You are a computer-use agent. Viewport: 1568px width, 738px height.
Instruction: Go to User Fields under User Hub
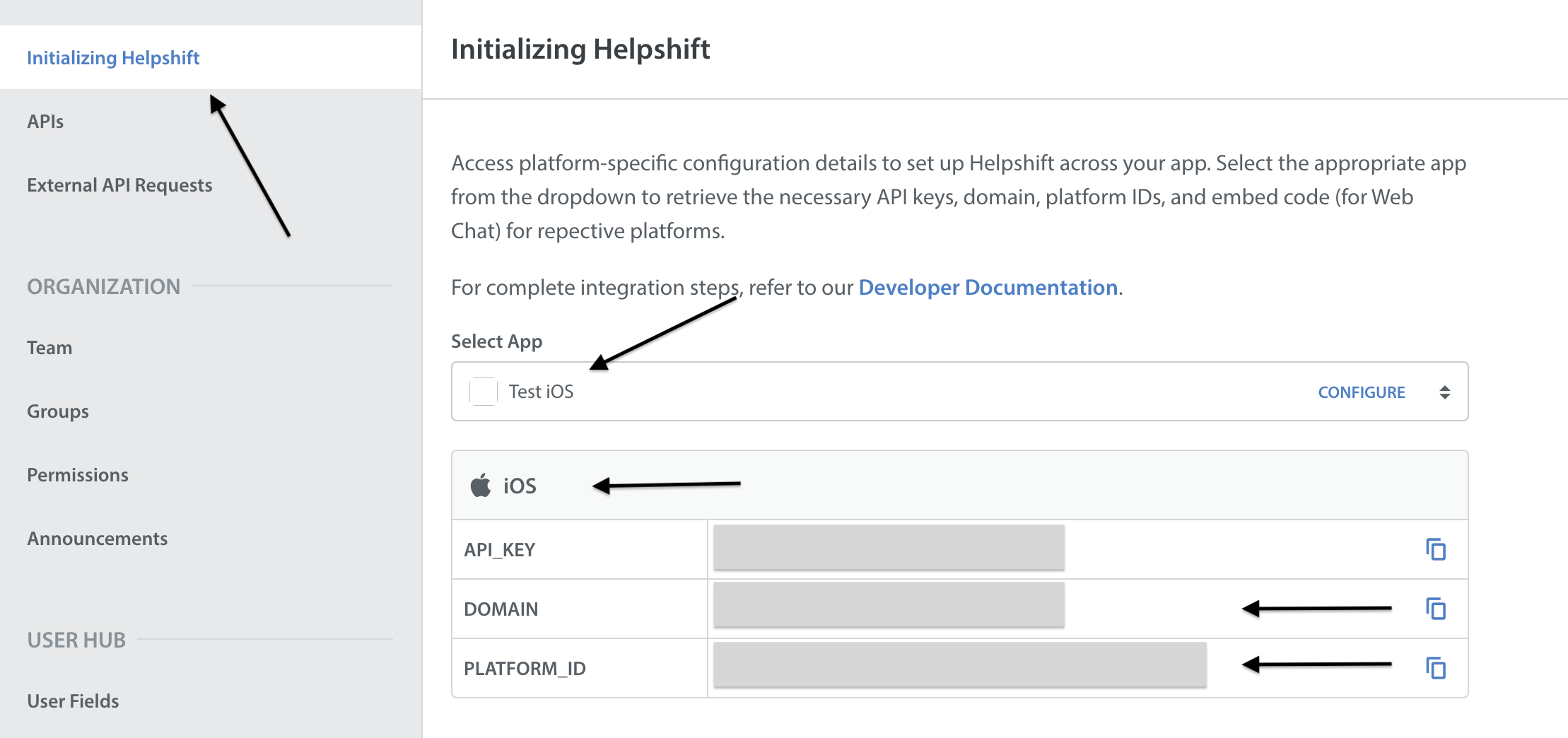73,701
